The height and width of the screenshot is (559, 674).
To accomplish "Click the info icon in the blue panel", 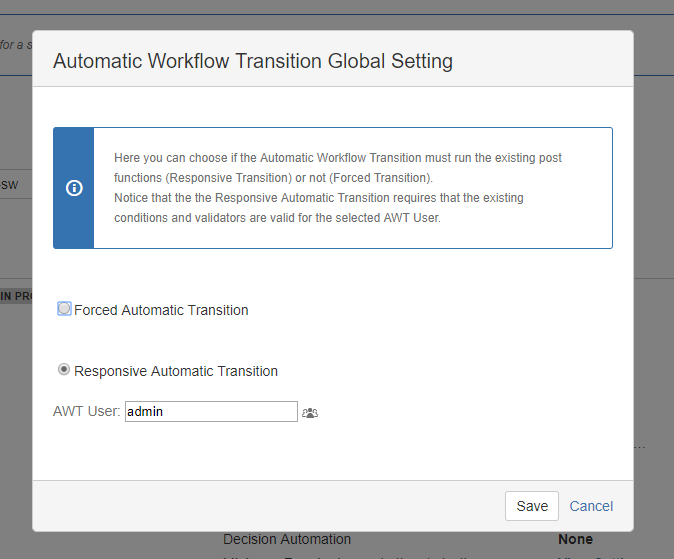I will (73, 188).
